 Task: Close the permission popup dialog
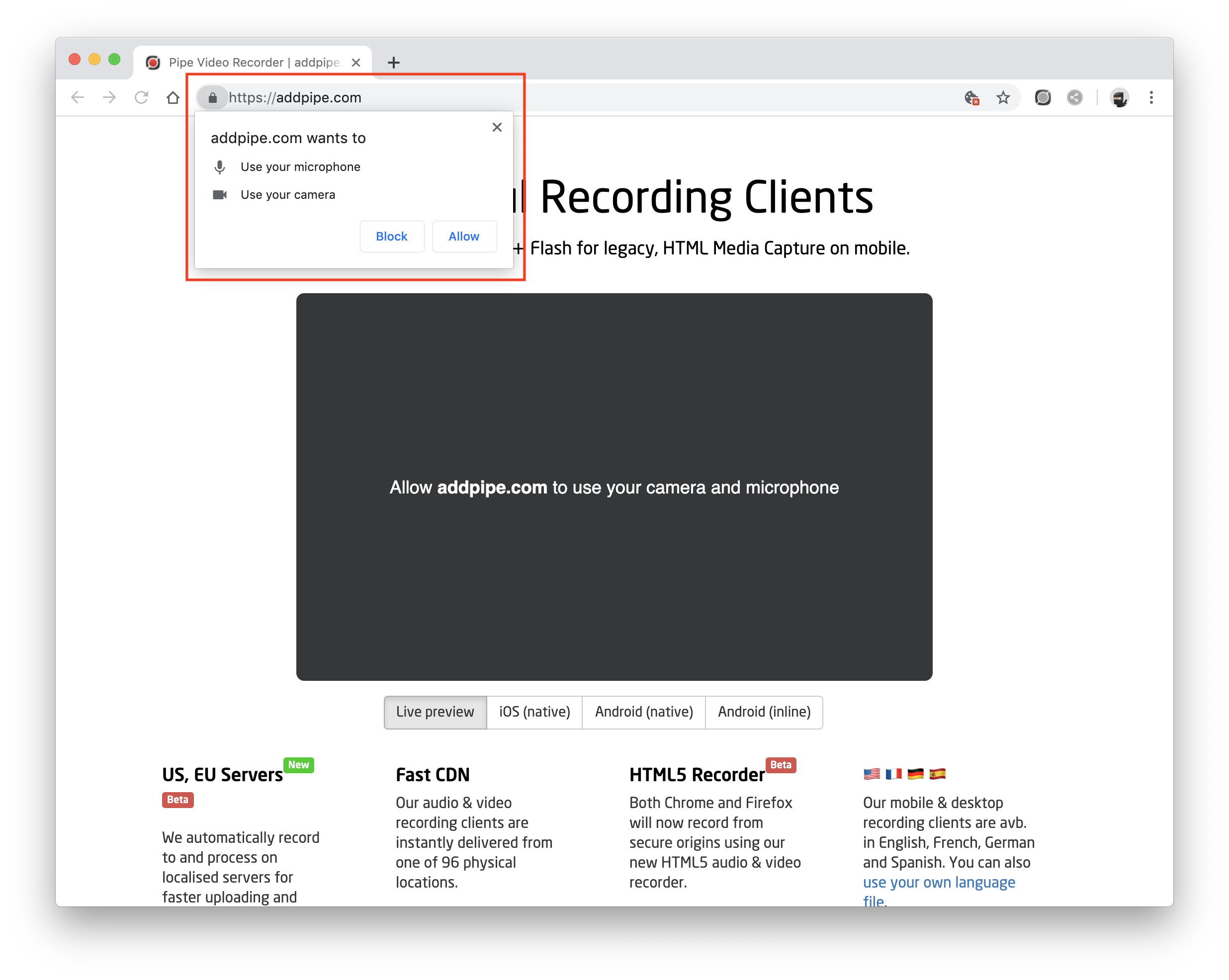pyautogui.click(x=497, y=127)
